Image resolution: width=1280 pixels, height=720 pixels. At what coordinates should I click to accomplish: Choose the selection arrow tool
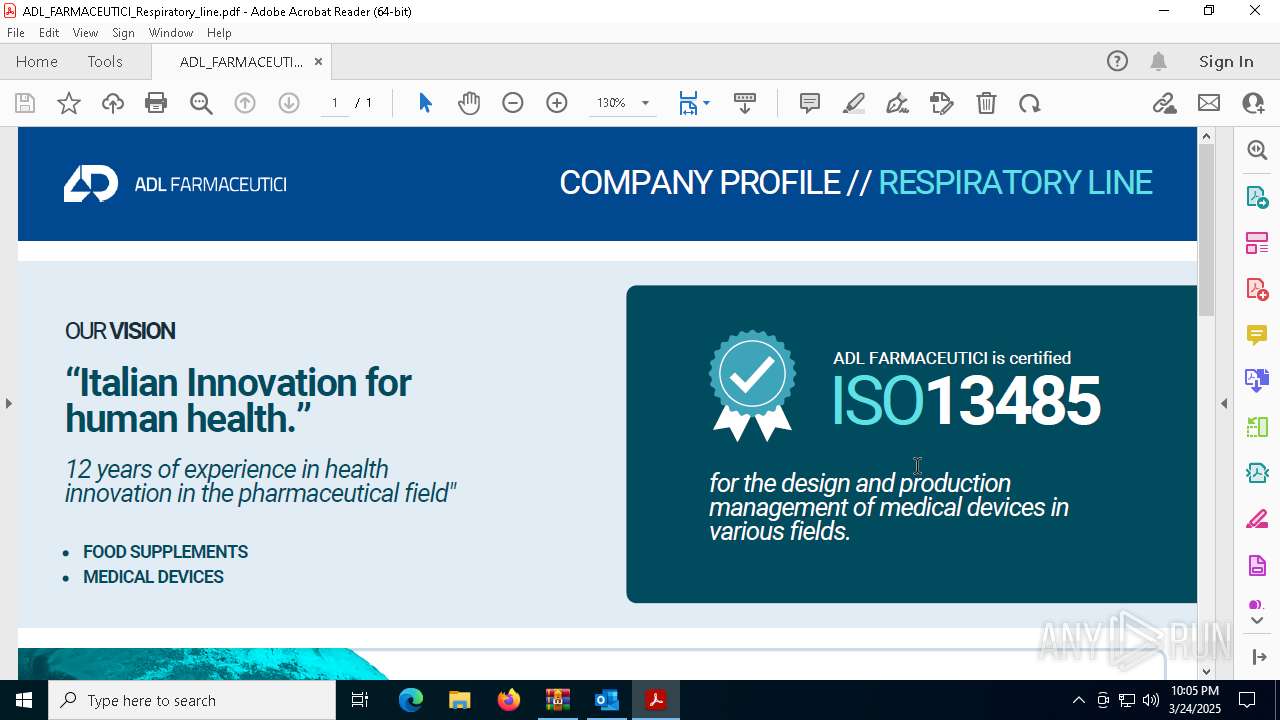(x=425, y=103)
